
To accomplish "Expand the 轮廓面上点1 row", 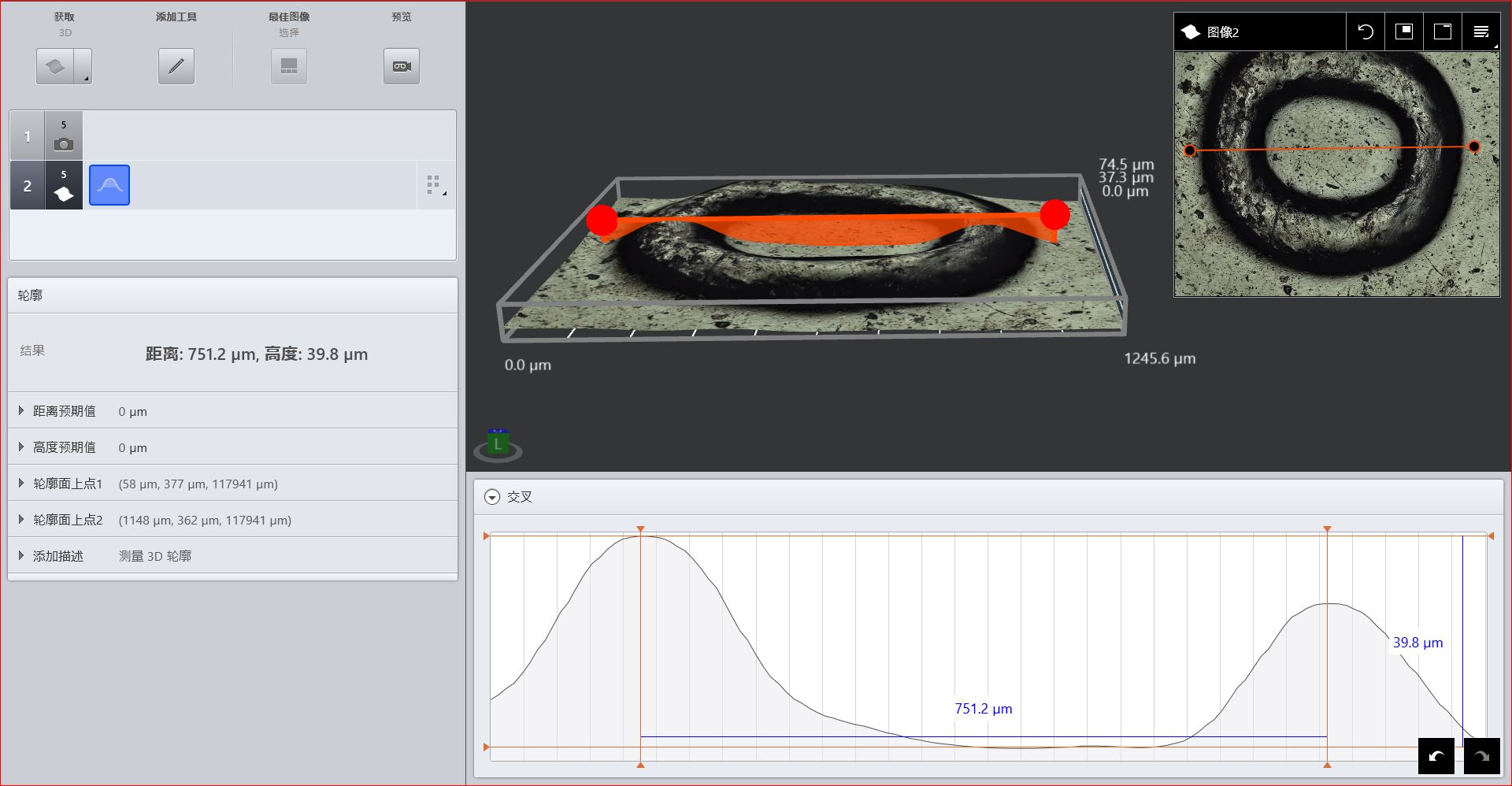I will pyautogui.click(x=21, y=484).
